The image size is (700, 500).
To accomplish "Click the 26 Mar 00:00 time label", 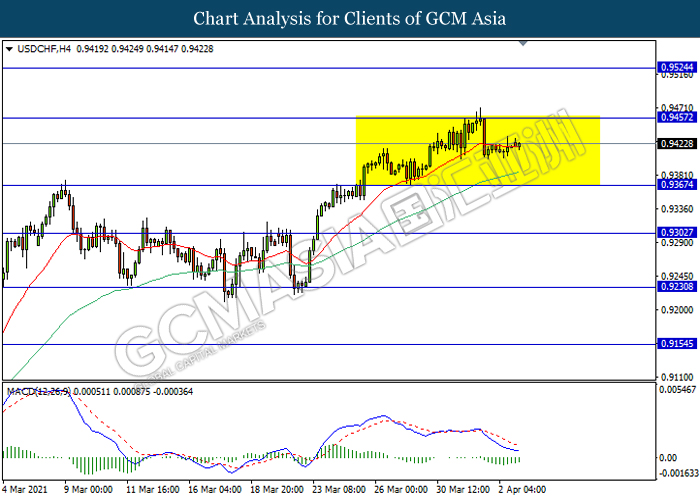I will click(x=401, y=490).
